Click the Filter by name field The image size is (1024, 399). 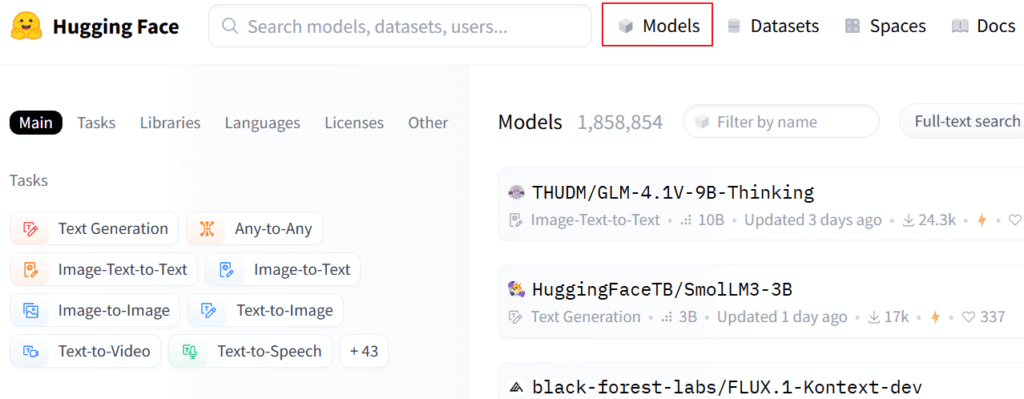click(x=781, y=121)
